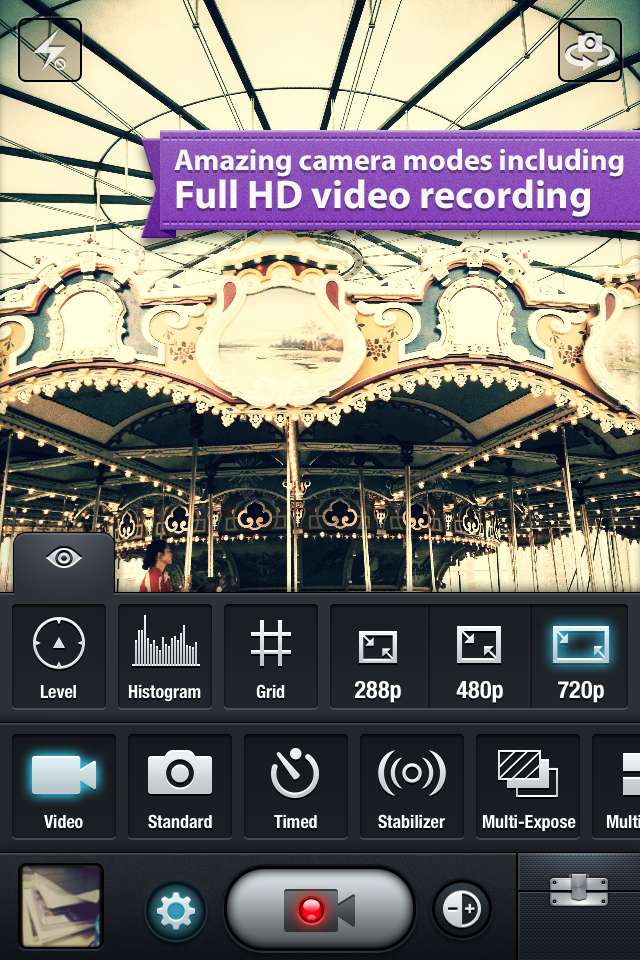Switch to Standard photo mode

pyautogui.click(x=180, y=787)
